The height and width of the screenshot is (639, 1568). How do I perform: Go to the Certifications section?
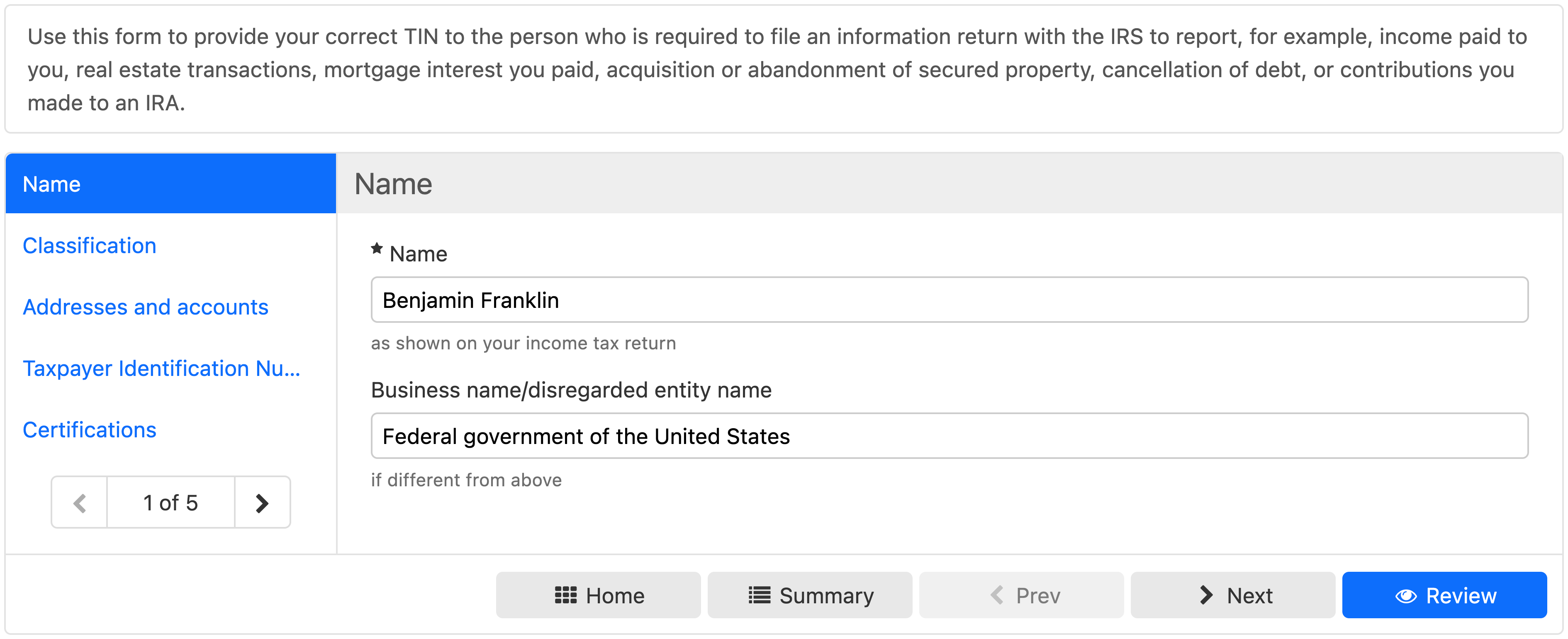[90, 430]
